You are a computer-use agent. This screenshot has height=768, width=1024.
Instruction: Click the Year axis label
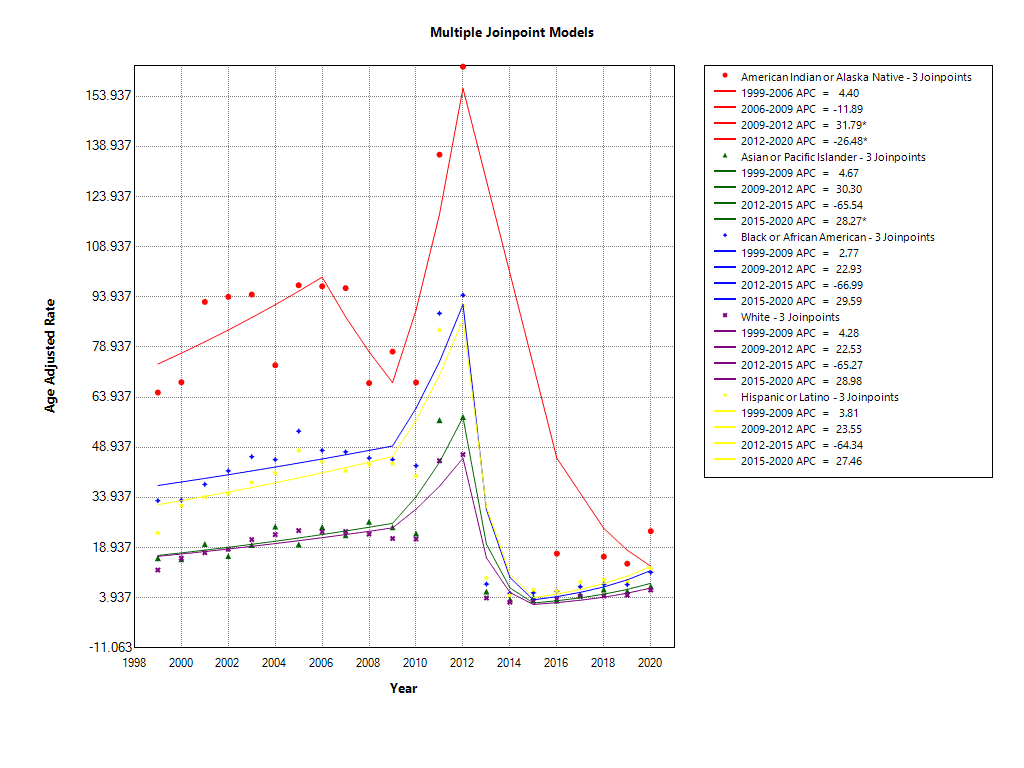point(404,688)
